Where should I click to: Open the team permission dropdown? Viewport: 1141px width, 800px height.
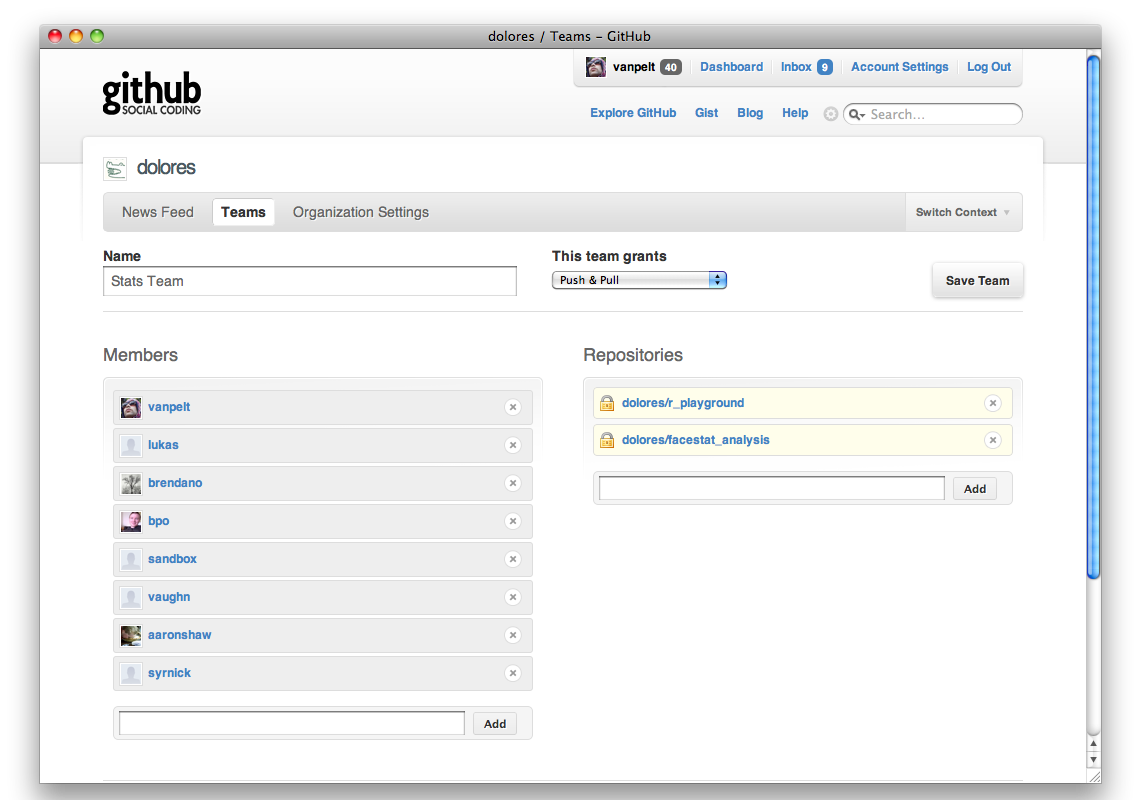pyautogui.click(x=639, y=280)
